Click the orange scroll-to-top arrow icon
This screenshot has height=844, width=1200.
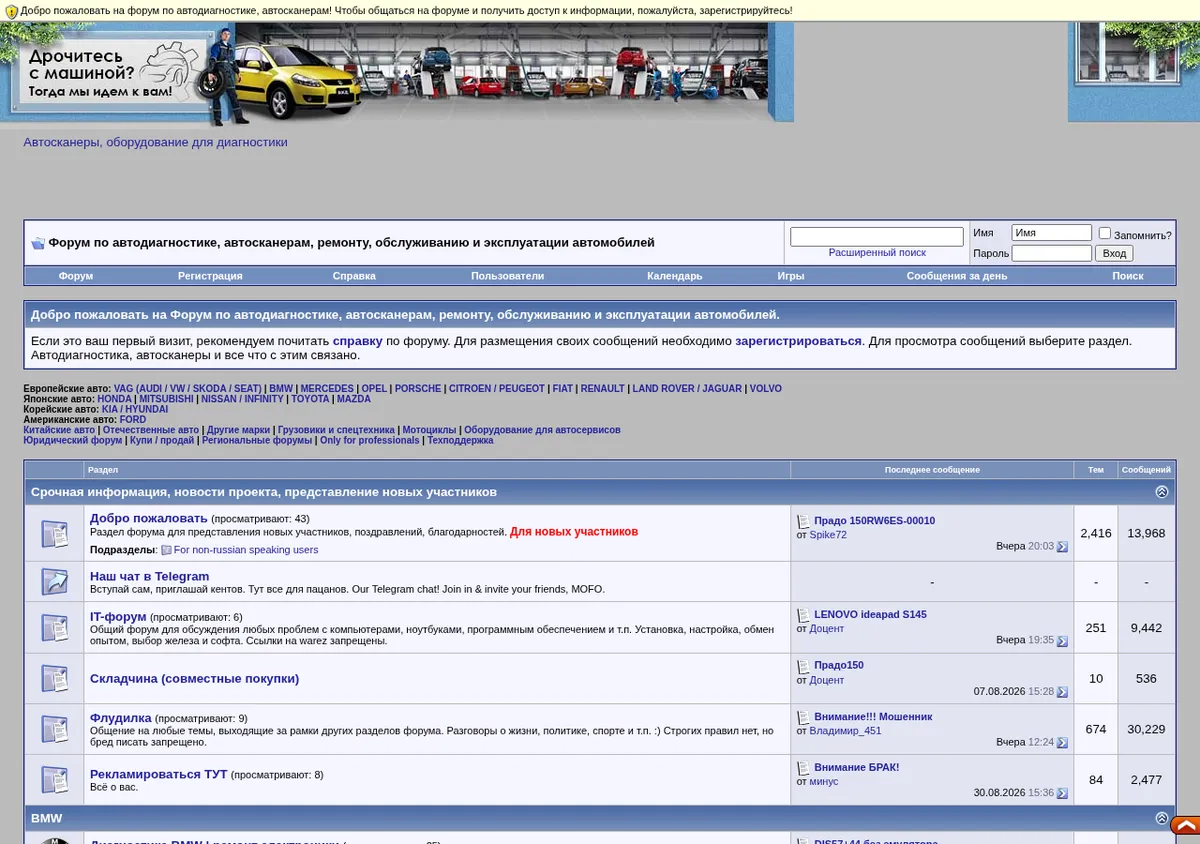pos(1186,826)
